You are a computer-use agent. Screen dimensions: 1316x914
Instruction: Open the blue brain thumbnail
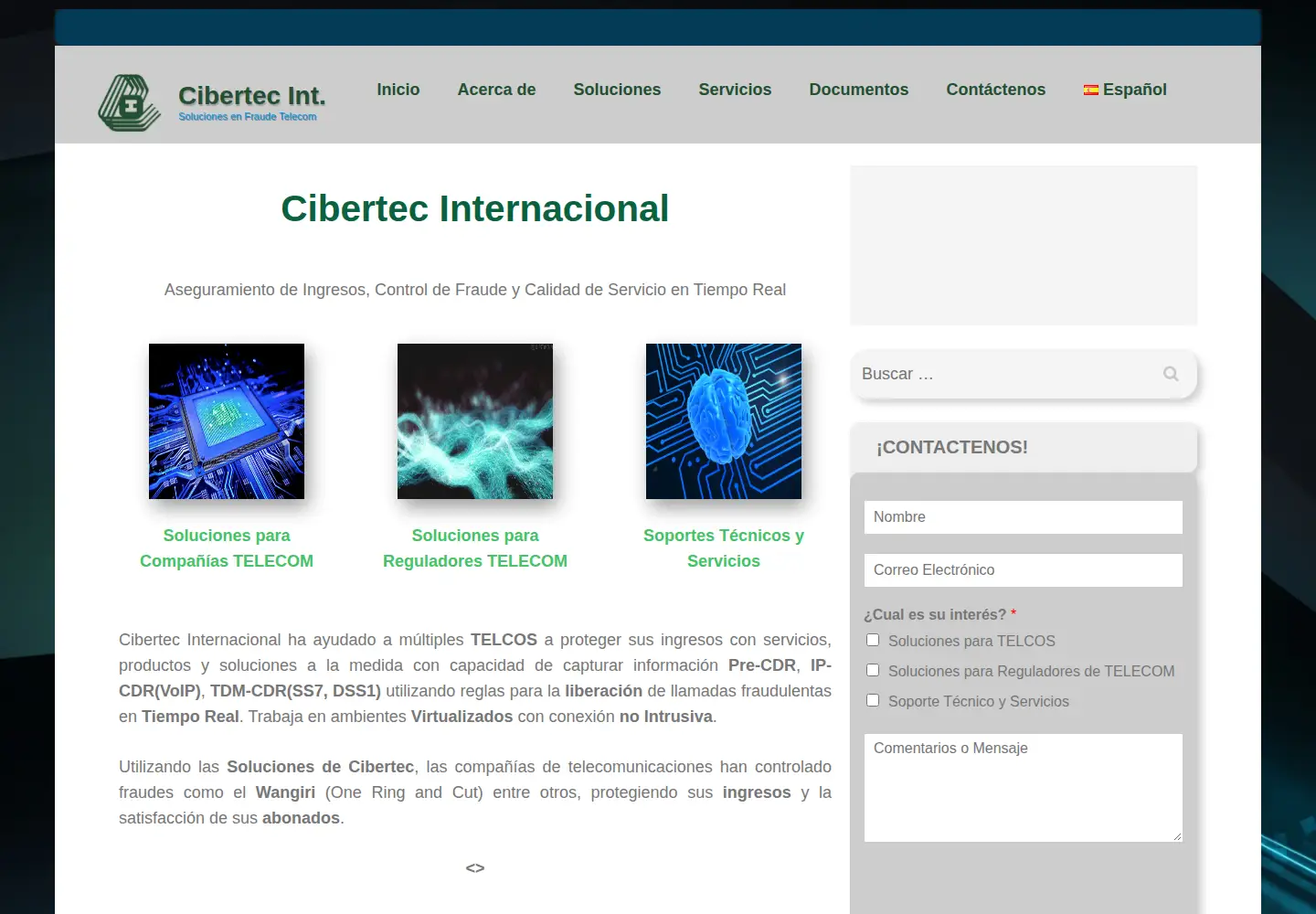click(724, 421)
